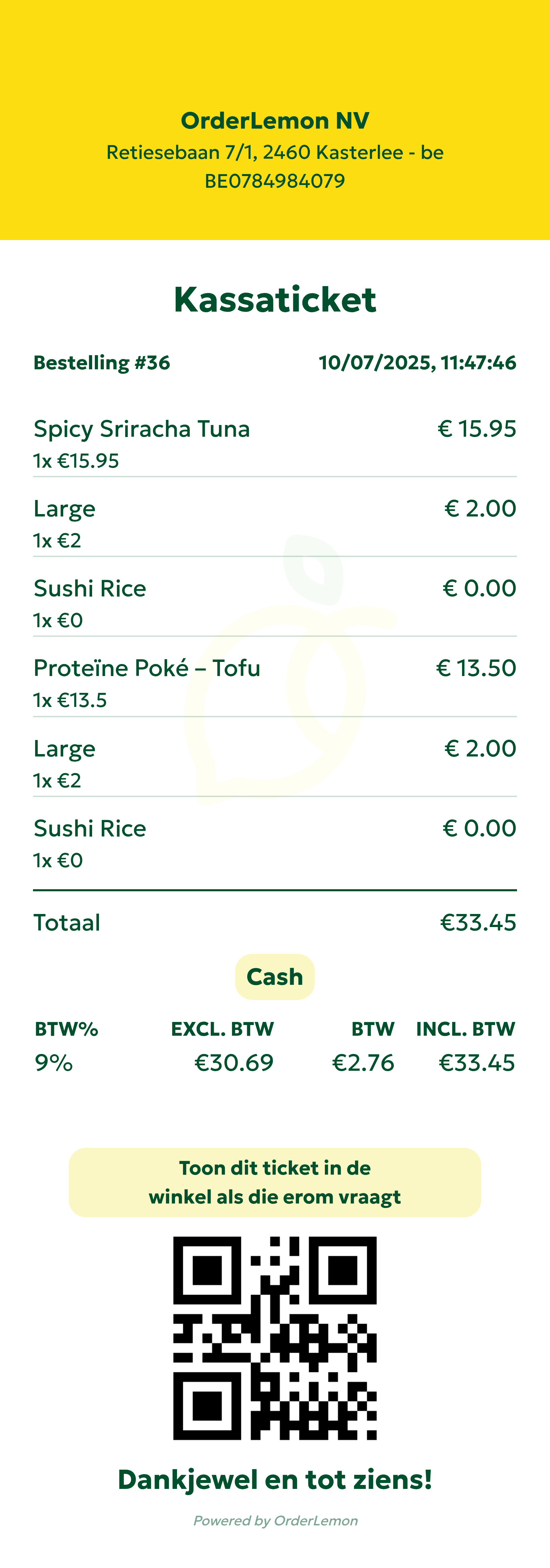The width and height of the screenshot is (550, 1568).
Task: Click the Totaal label
Action: 67,923
